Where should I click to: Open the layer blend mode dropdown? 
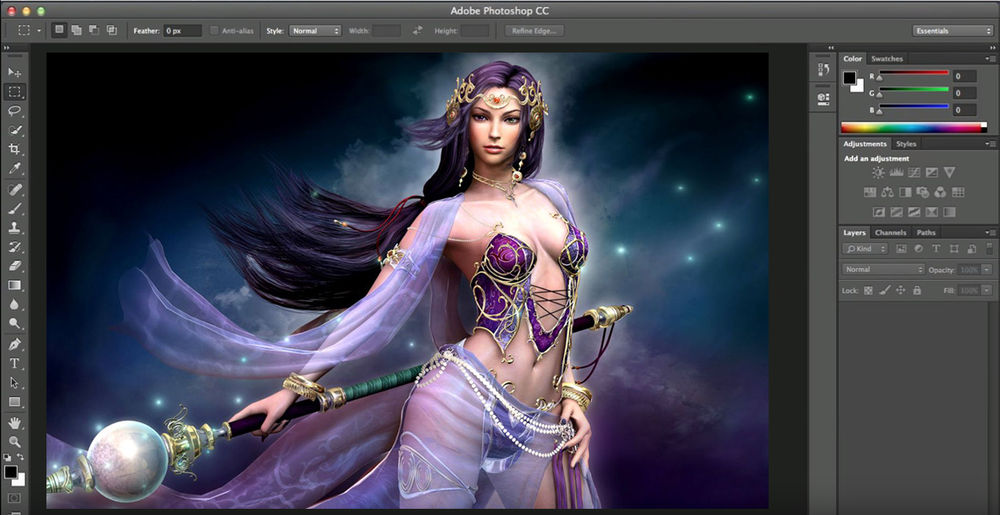883,270
